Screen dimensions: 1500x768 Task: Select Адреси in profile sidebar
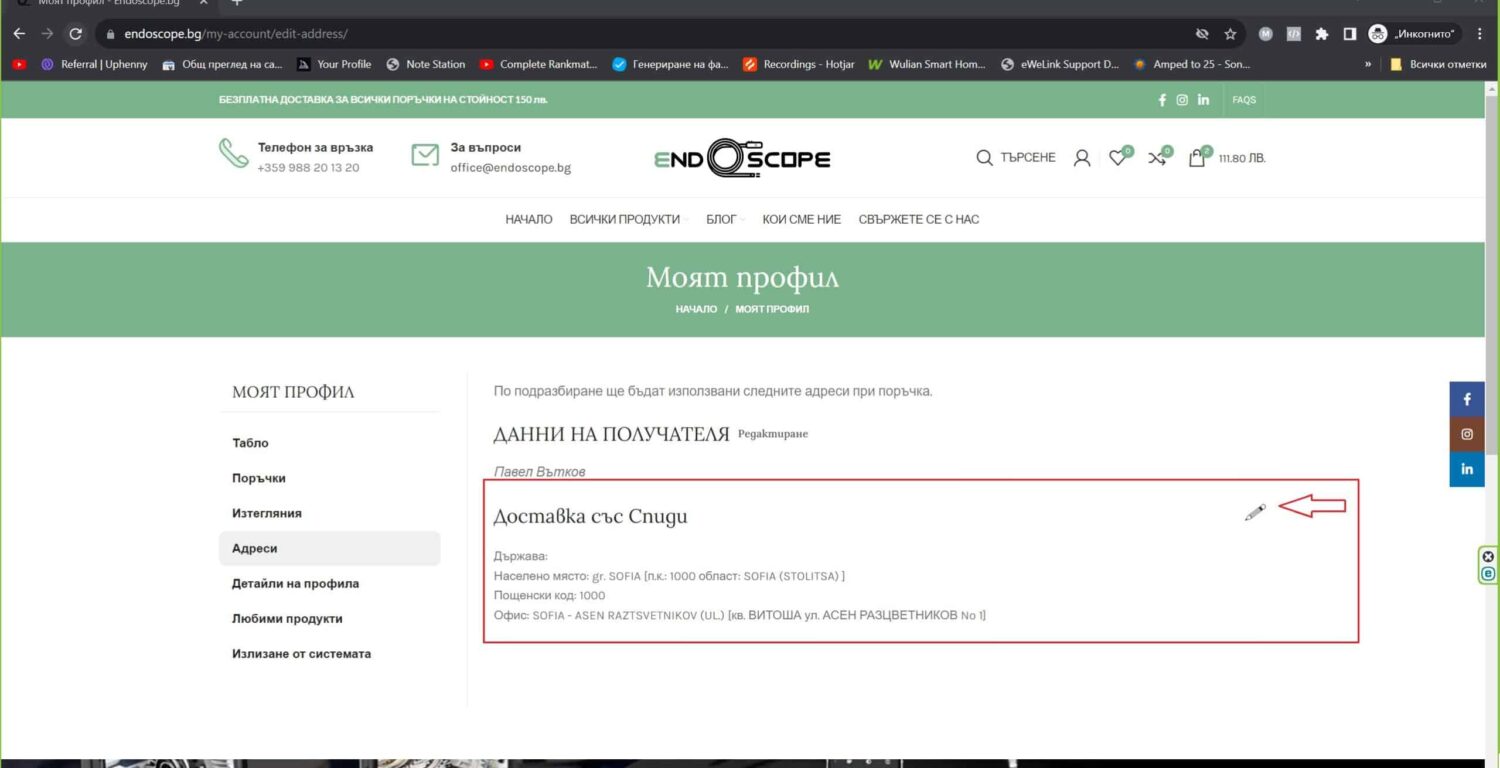[330, 548]
